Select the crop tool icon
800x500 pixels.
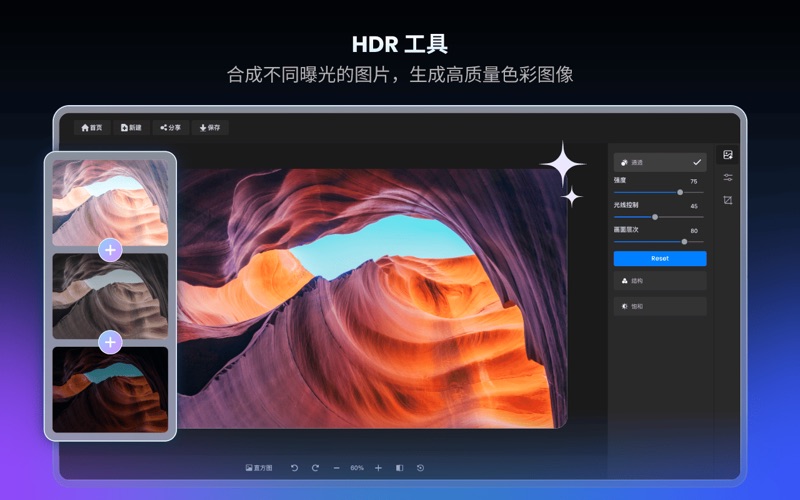(728, 200)
